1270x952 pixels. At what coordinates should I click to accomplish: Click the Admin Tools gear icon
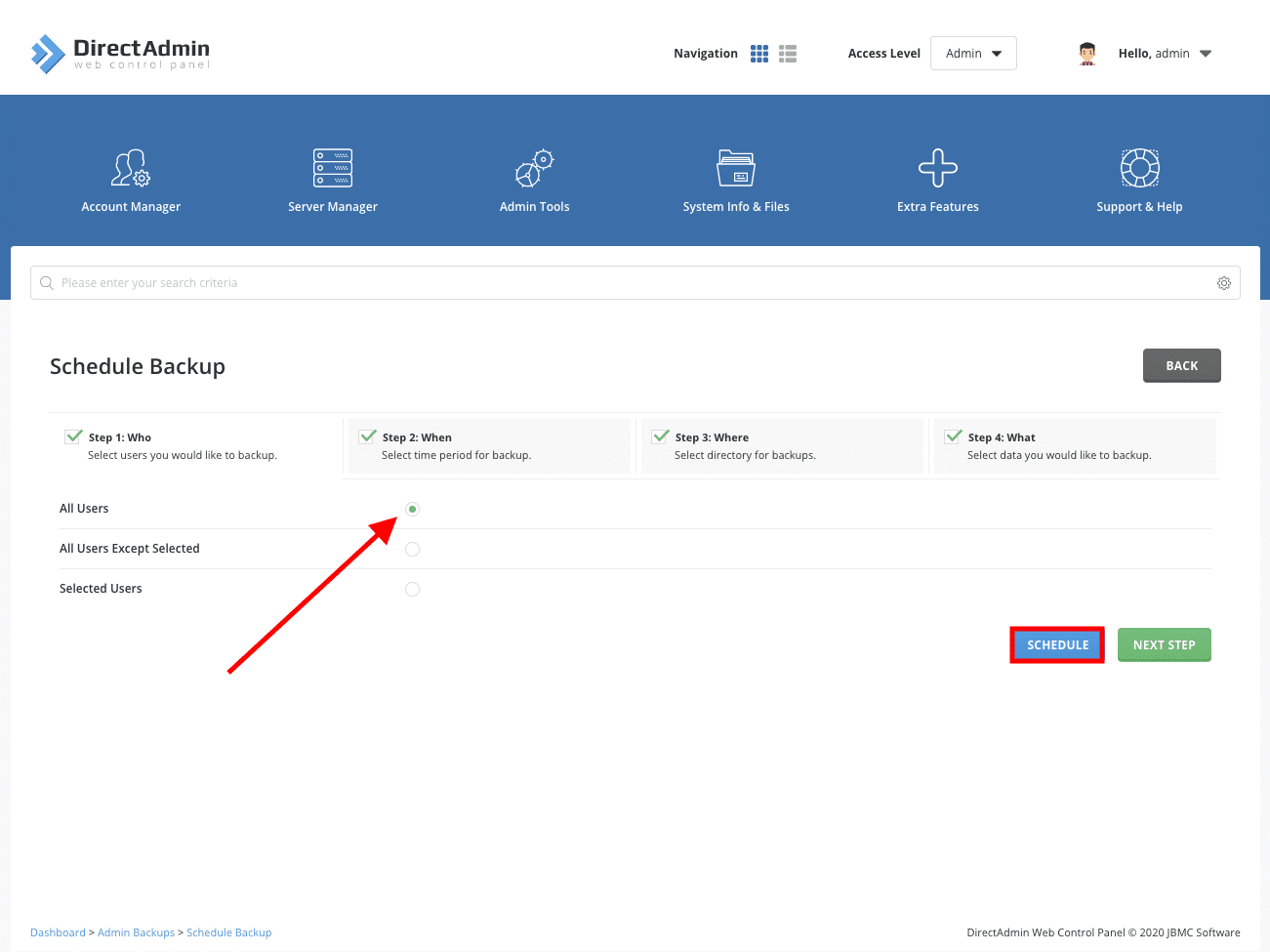pos(534,168)
